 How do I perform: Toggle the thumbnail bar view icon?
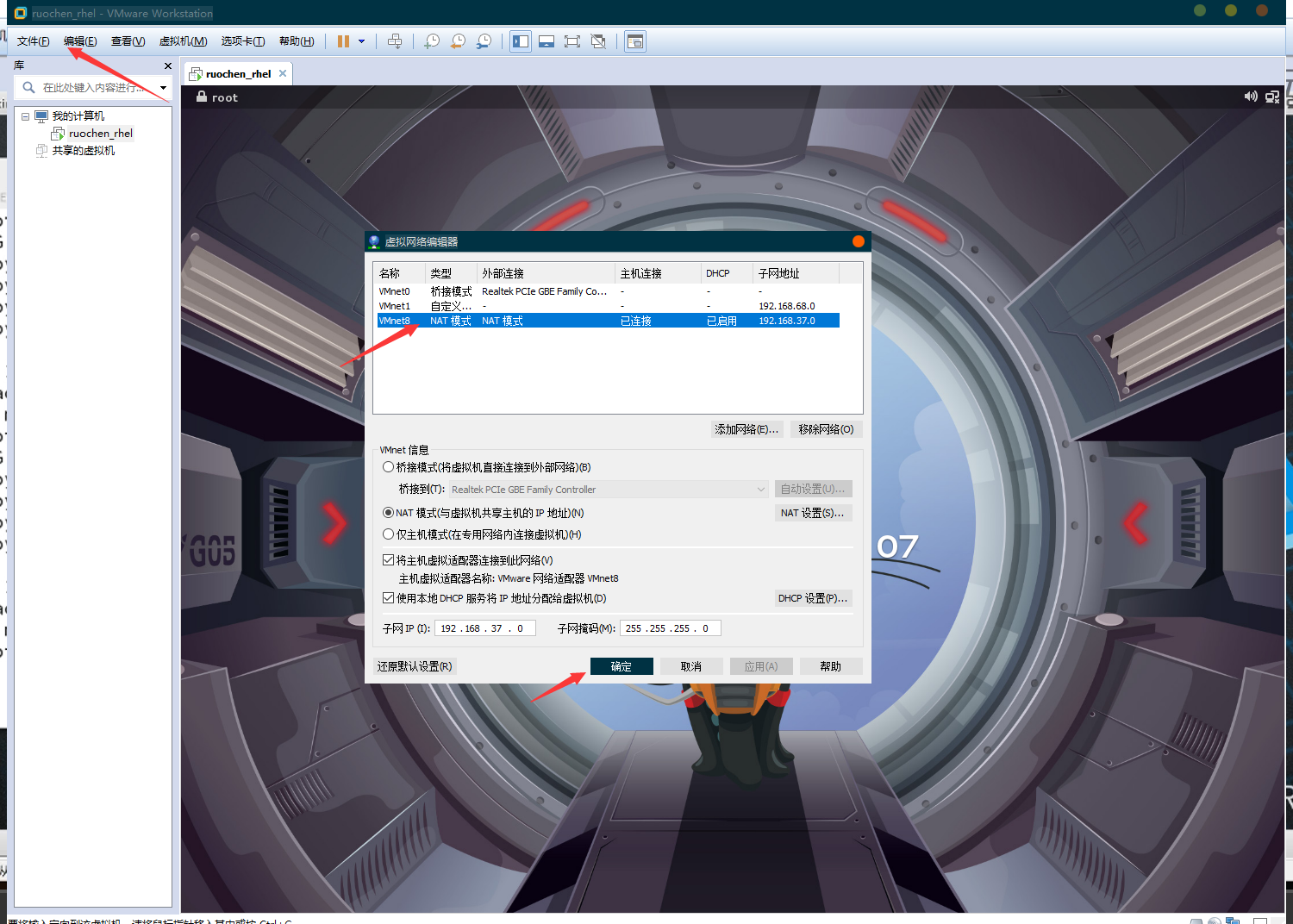pos(547,41)
